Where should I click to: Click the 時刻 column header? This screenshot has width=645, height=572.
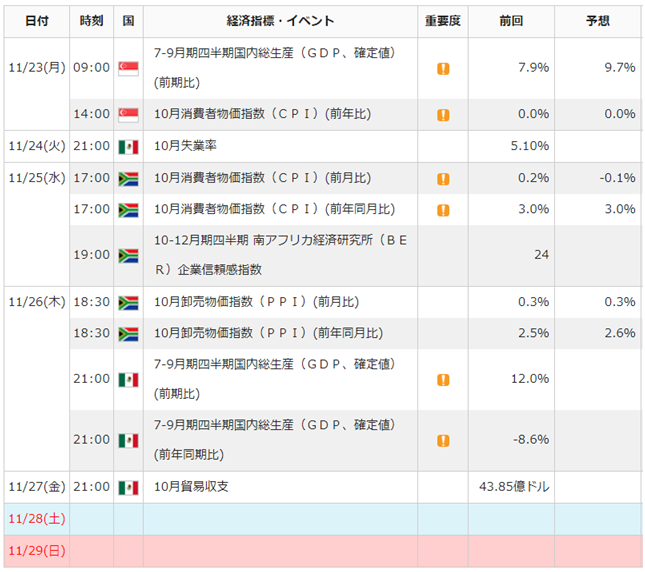click(91, 21)
